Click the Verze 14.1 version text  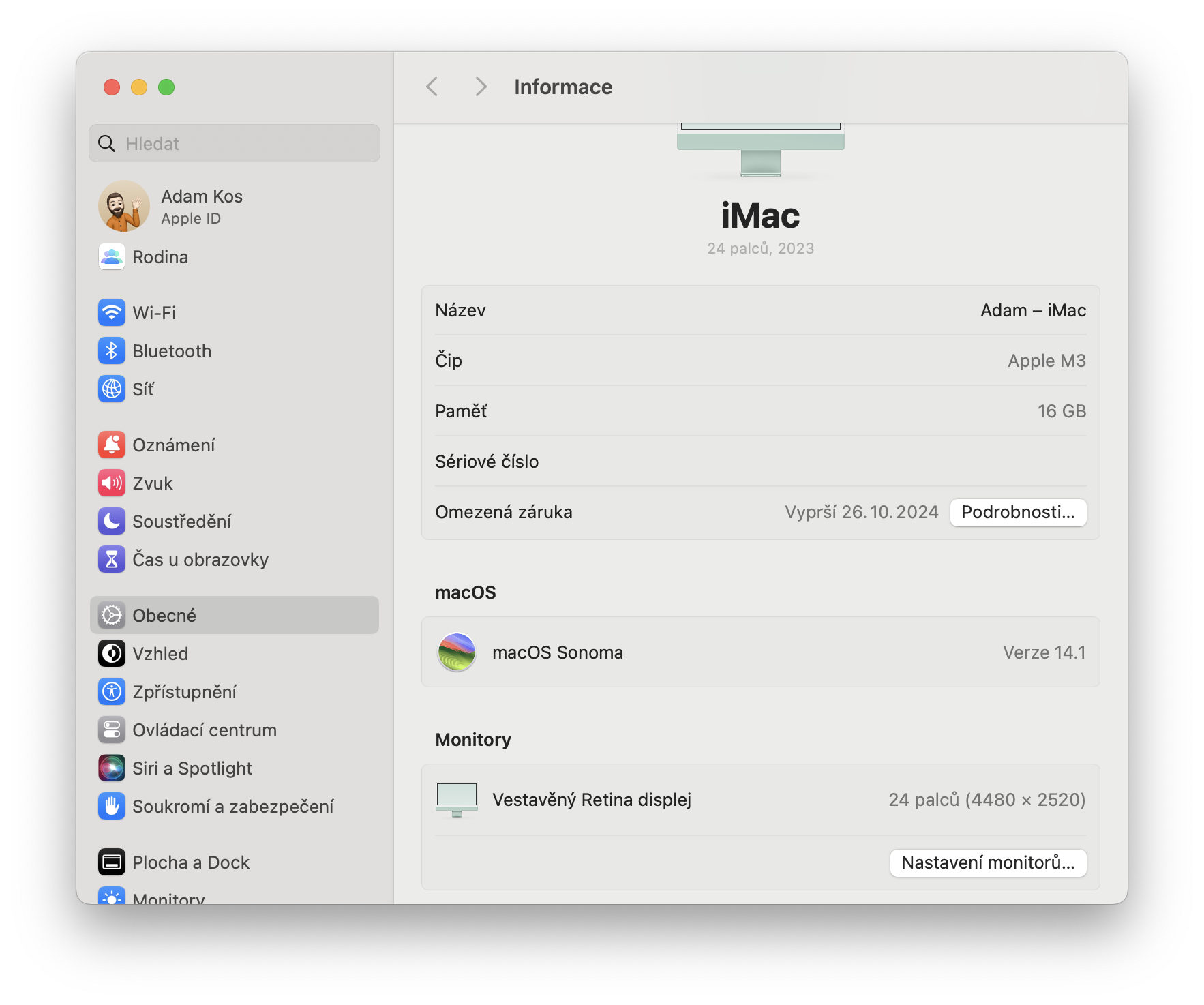pos(1044,652)
